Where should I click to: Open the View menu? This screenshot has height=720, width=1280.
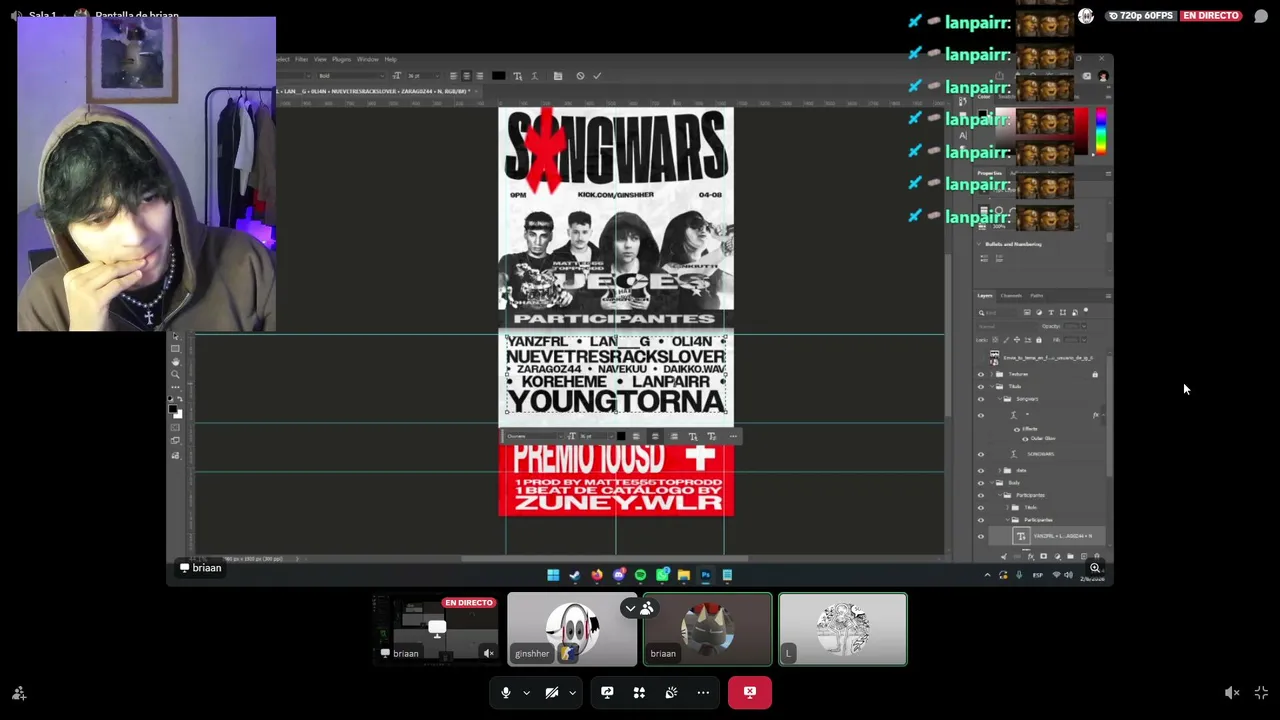[x=320, y=59]
